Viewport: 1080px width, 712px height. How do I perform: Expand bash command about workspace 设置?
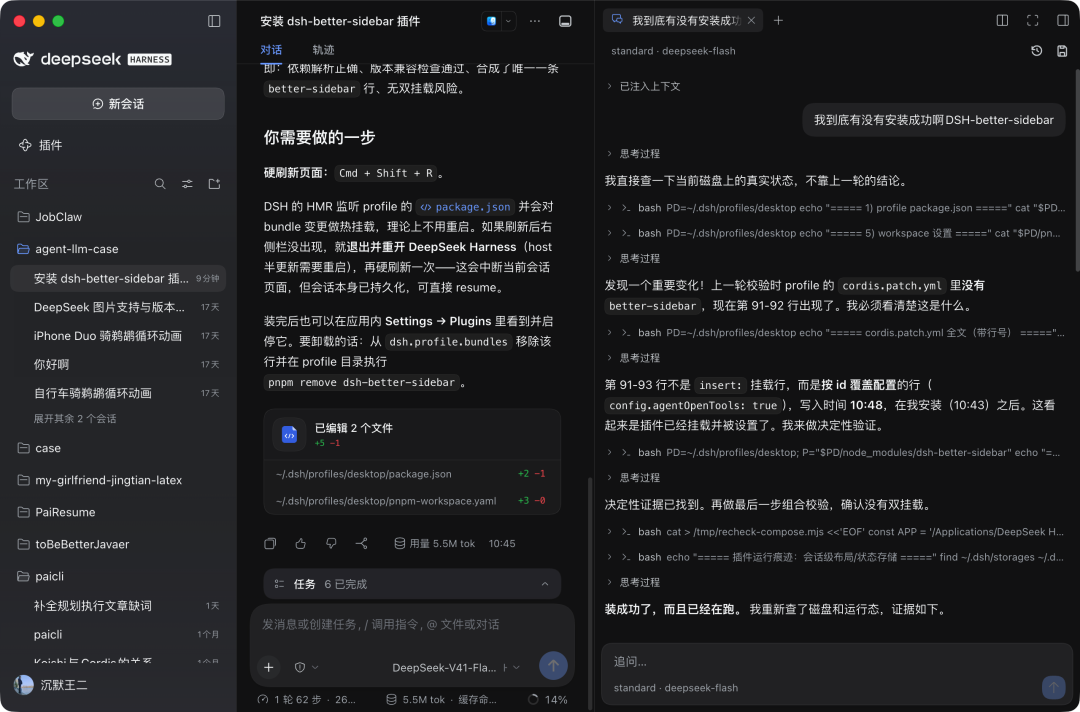(835, 233)
